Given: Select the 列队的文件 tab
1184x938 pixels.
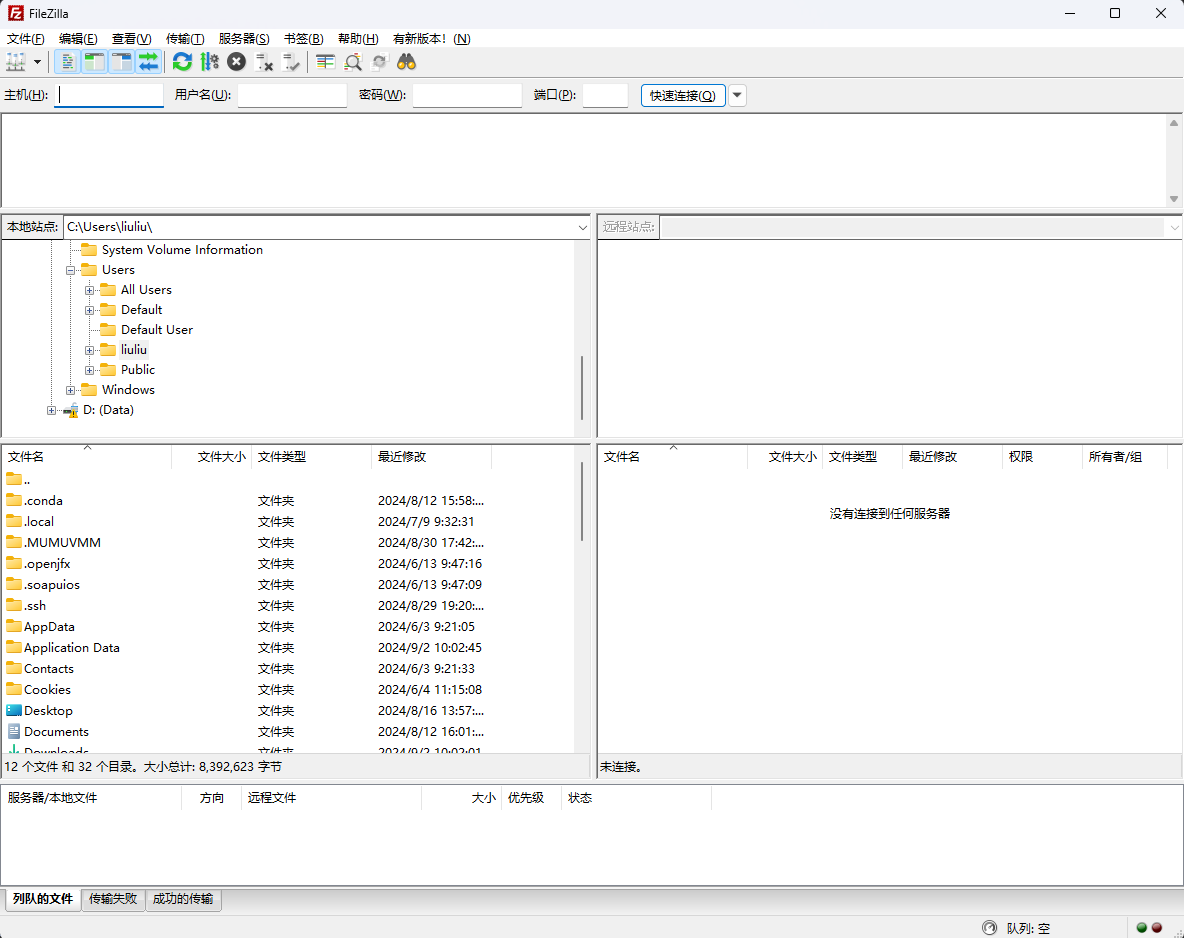Looking at the screenshot, I should point(43,899).
